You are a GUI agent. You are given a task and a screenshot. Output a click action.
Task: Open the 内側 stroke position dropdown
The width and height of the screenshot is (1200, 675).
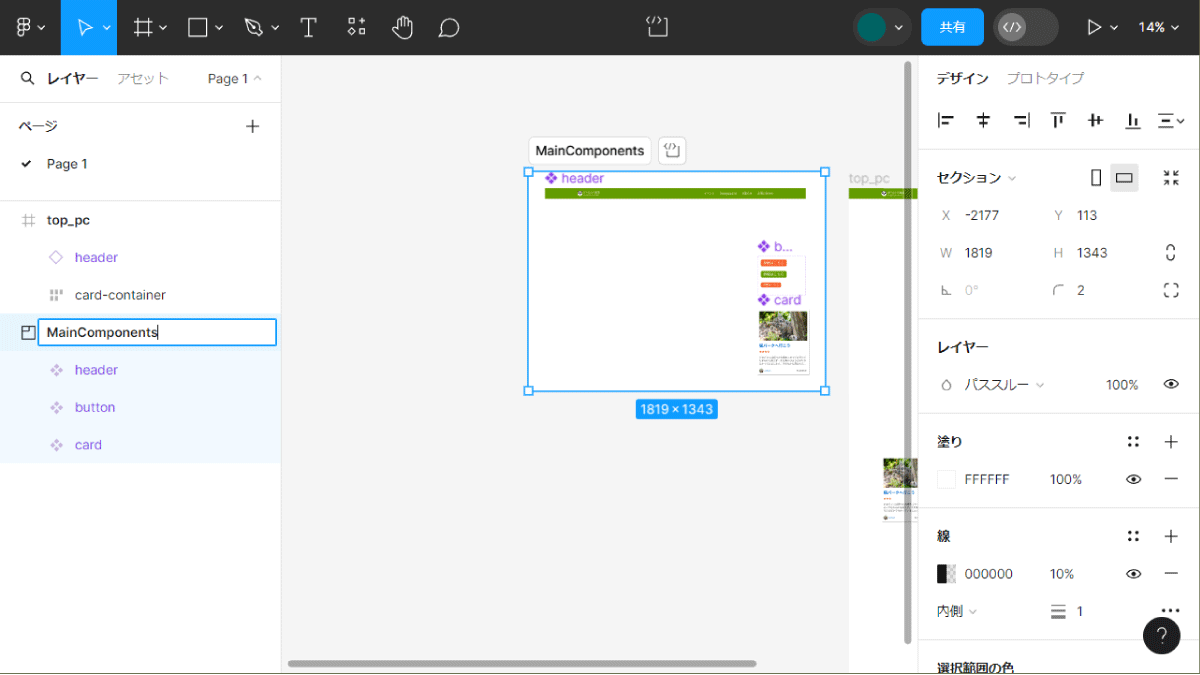[x=957, y=611]
